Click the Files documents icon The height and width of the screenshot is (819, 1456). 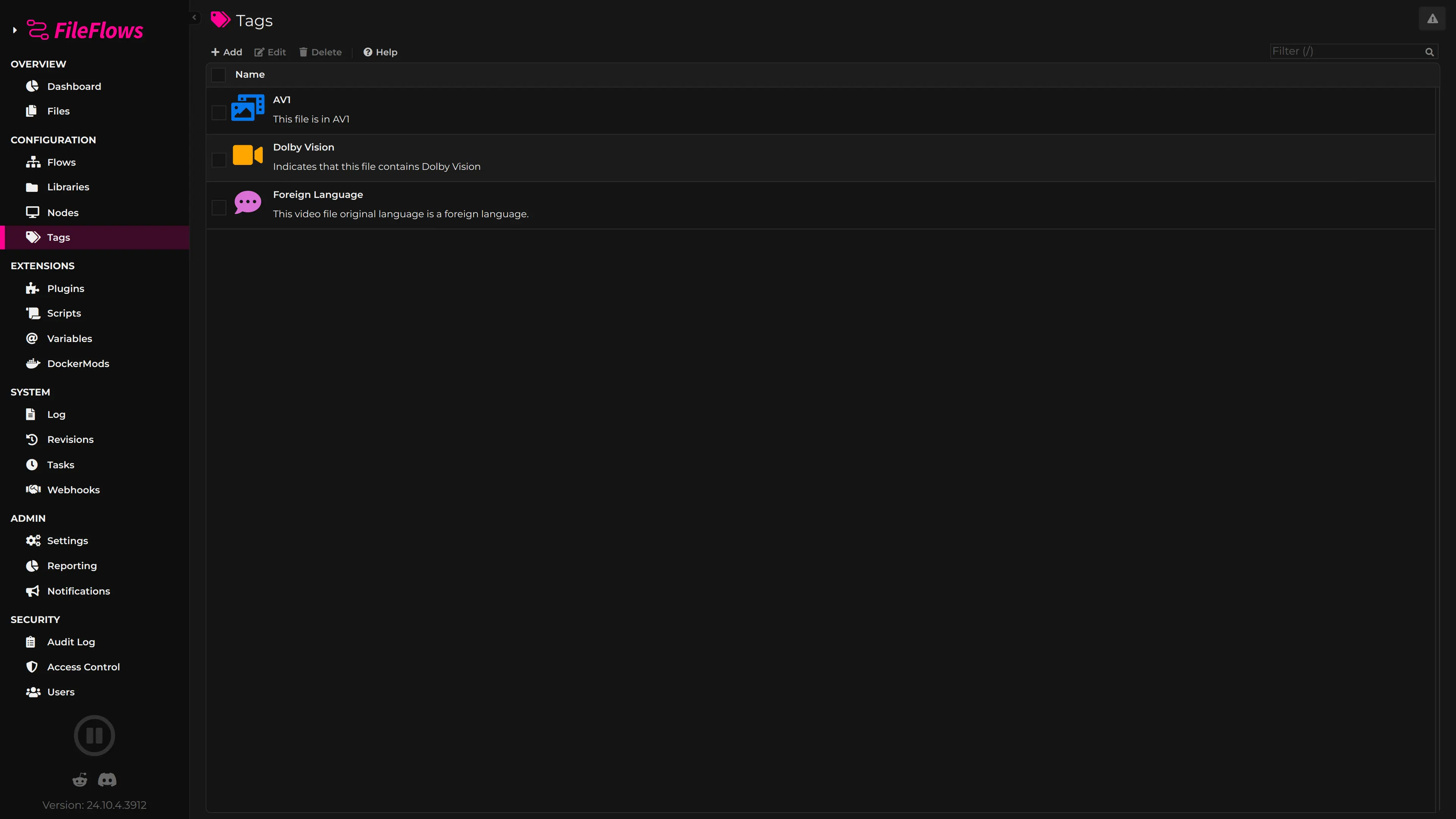tap(31, 111)
